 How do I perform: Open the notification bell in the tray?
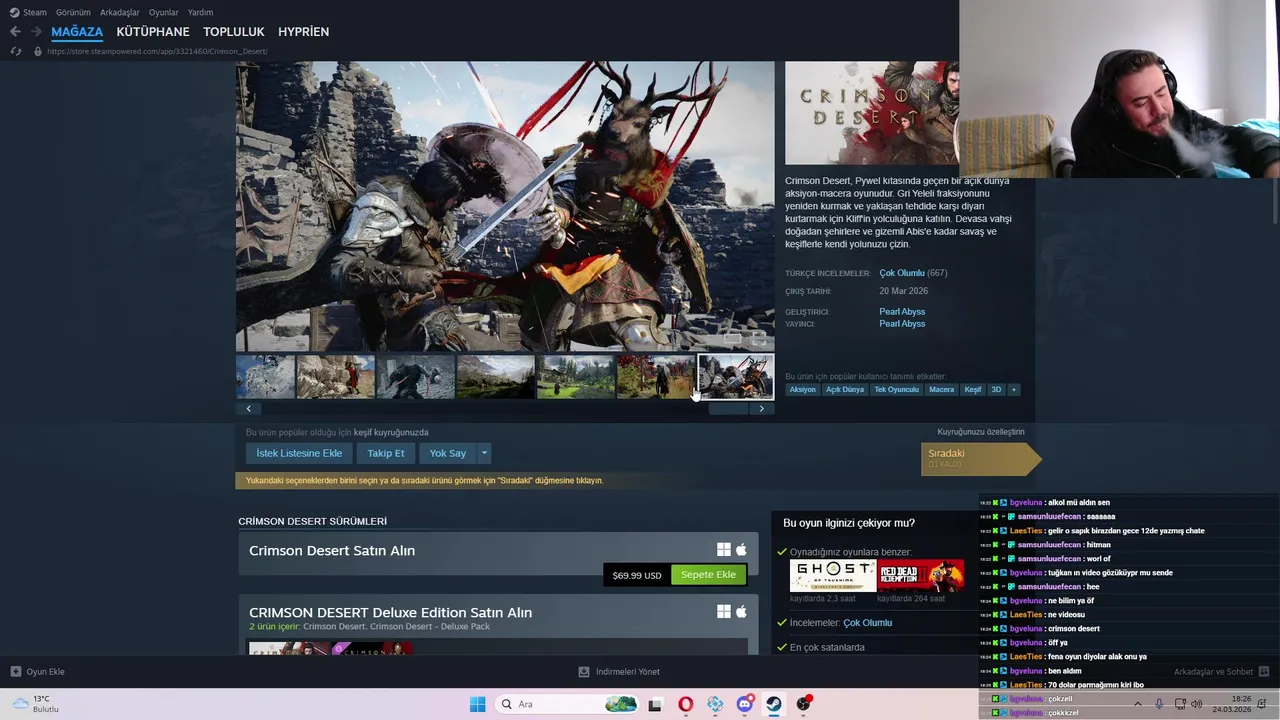click(x=1263, y=704)
